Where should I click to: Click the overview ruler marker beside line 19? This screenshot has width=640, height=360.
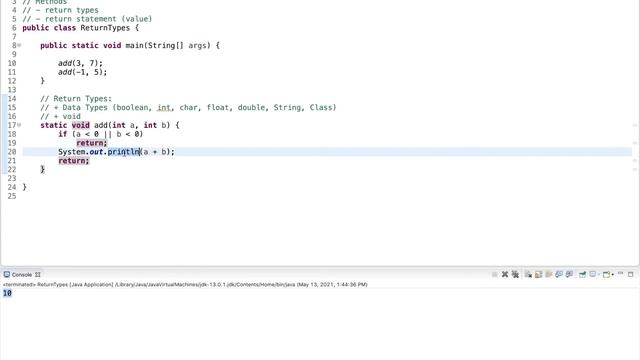point(635,143)
